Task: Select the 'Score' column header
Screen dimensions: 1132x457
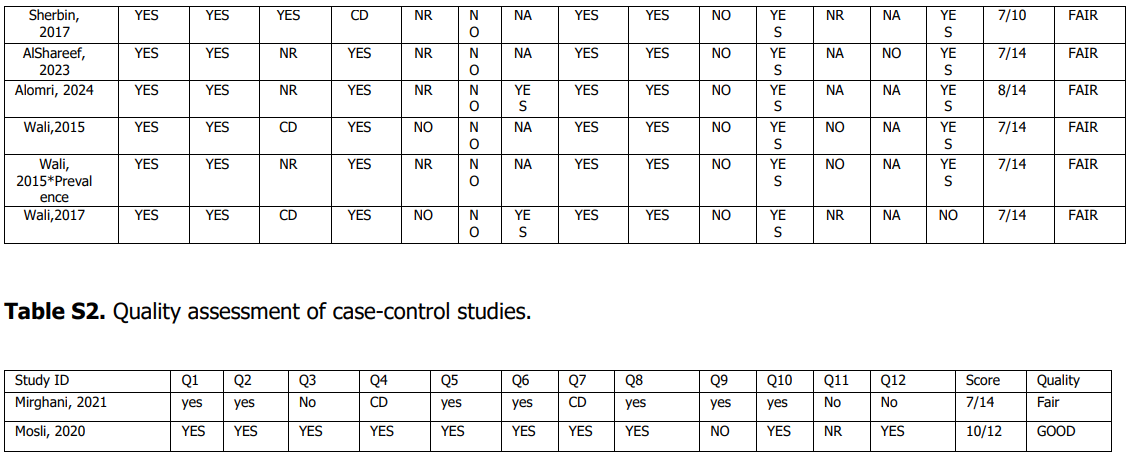Action: tap(982, 380)
